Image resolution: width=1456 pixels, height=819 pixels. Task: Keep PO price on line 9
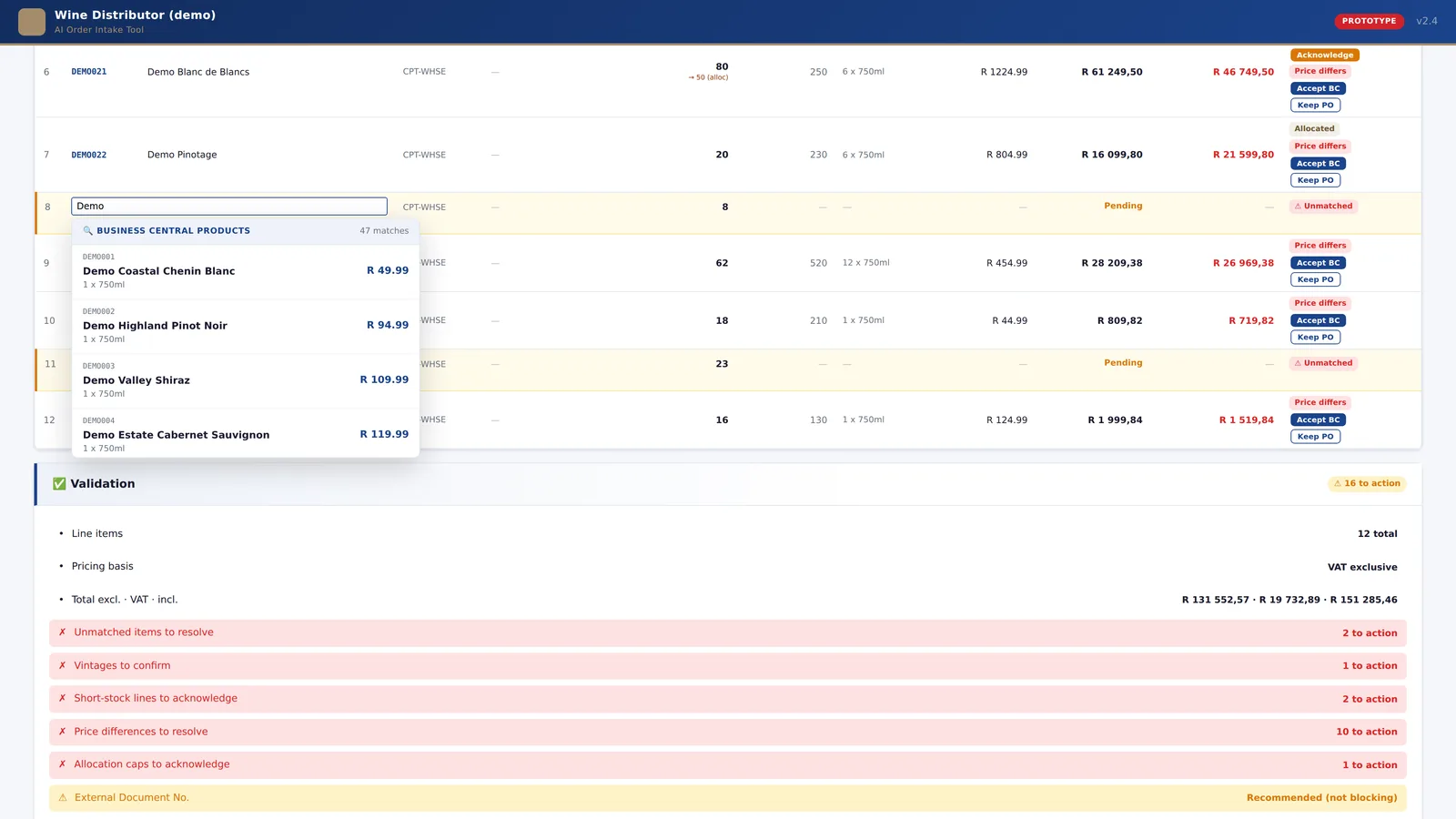[x=1315, y=279]
